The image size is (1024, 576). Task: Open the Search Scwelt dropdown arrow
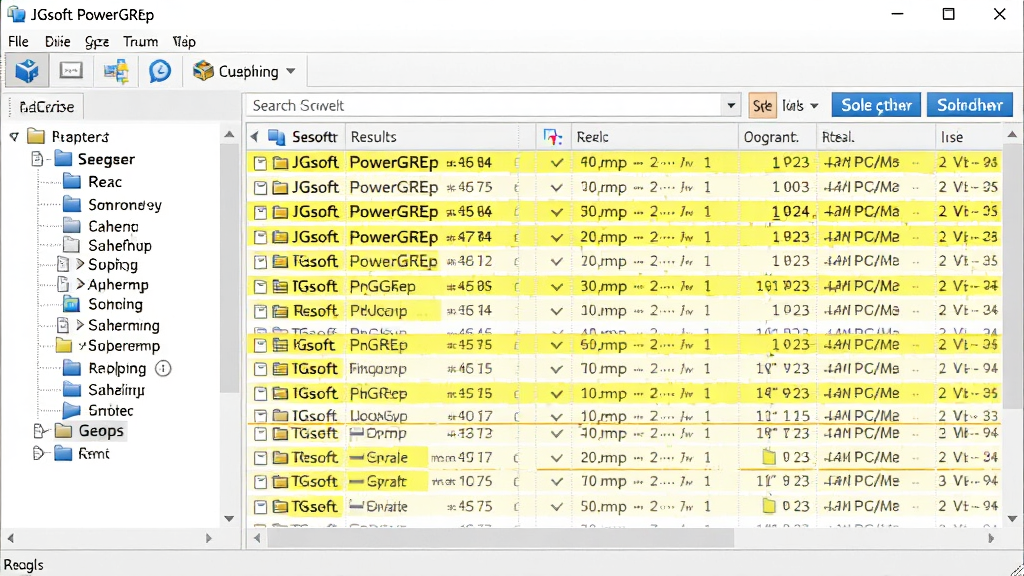[731, 105]
